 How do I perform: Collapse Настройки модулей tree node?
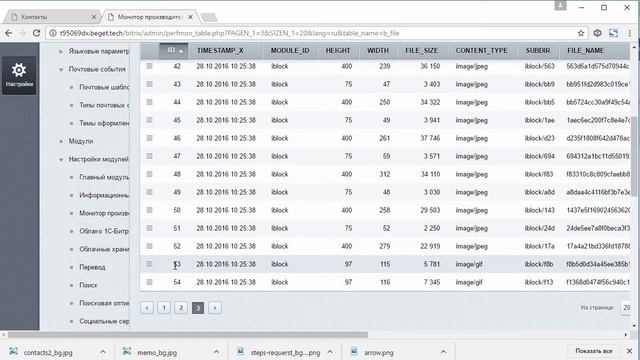61,159
